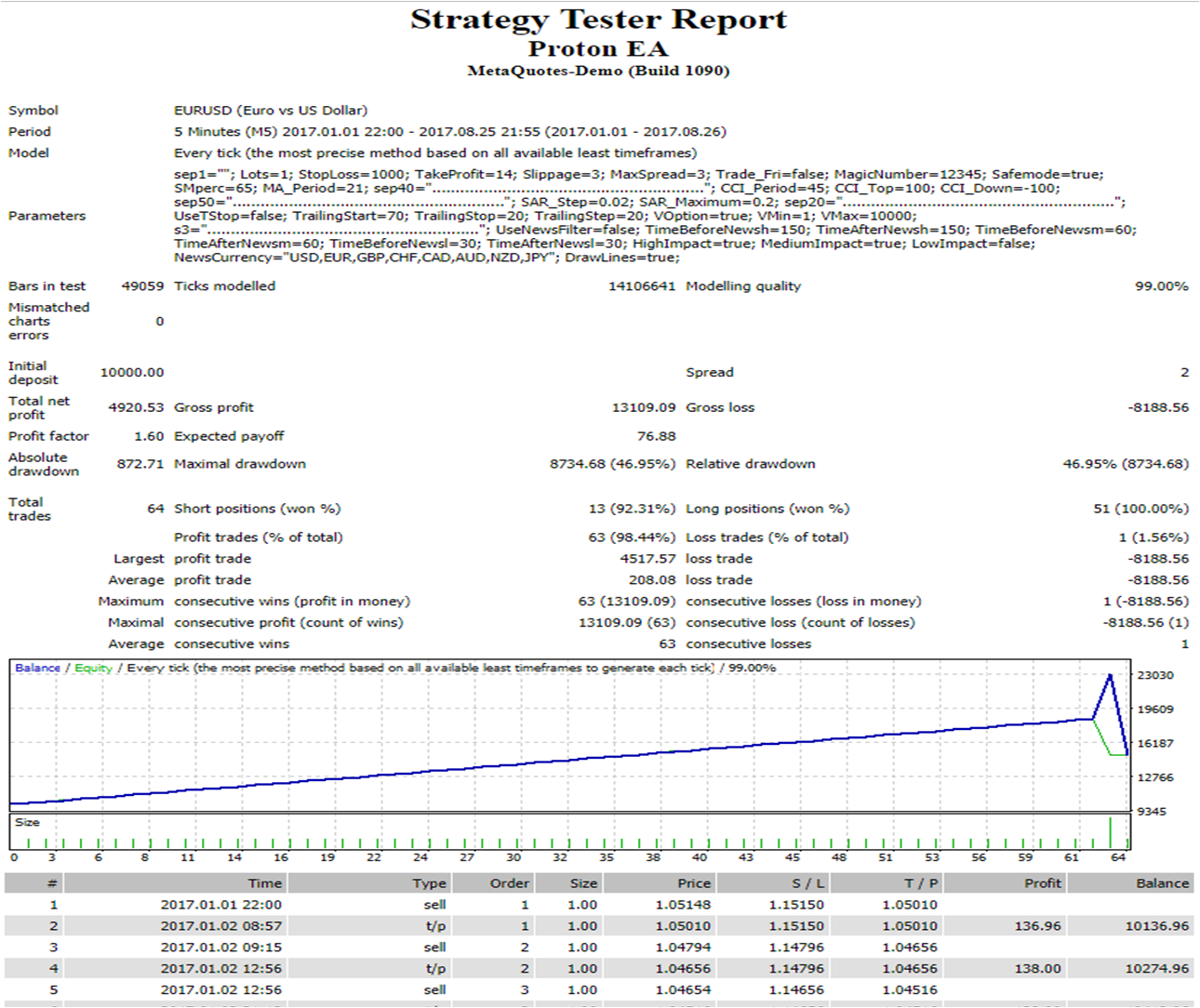
Task: Select the "Mismatched charts errors" label
Action: (49, 322)
